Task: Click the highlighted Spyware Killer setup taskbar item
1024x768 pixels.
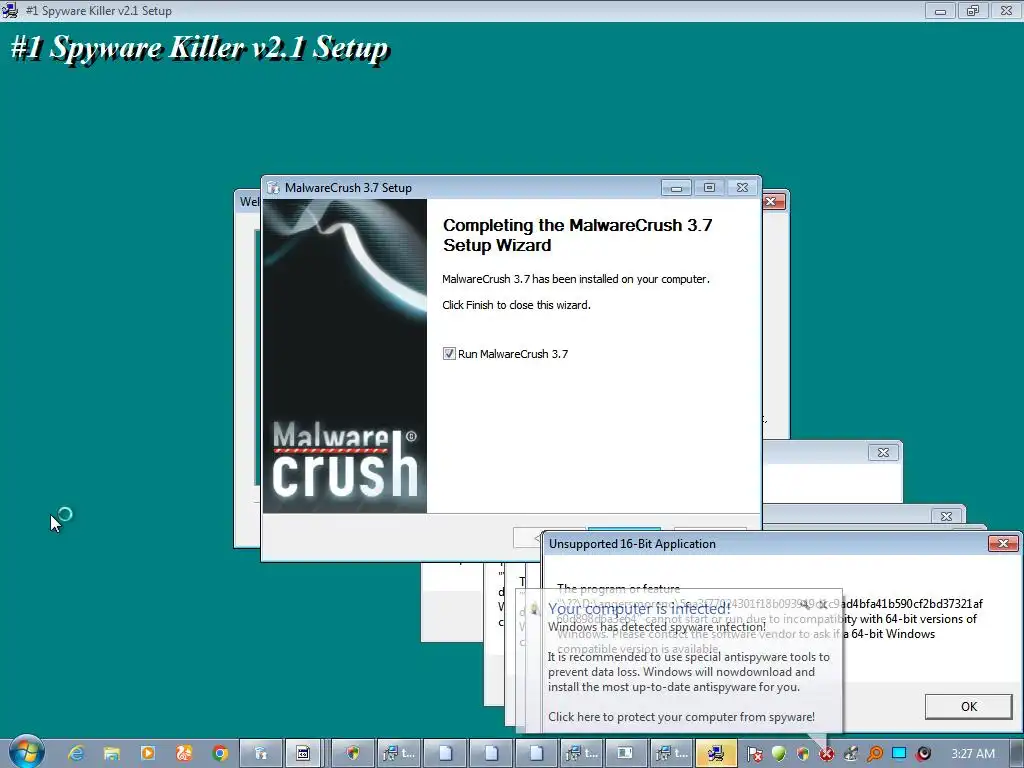Action: coord(716,754)
